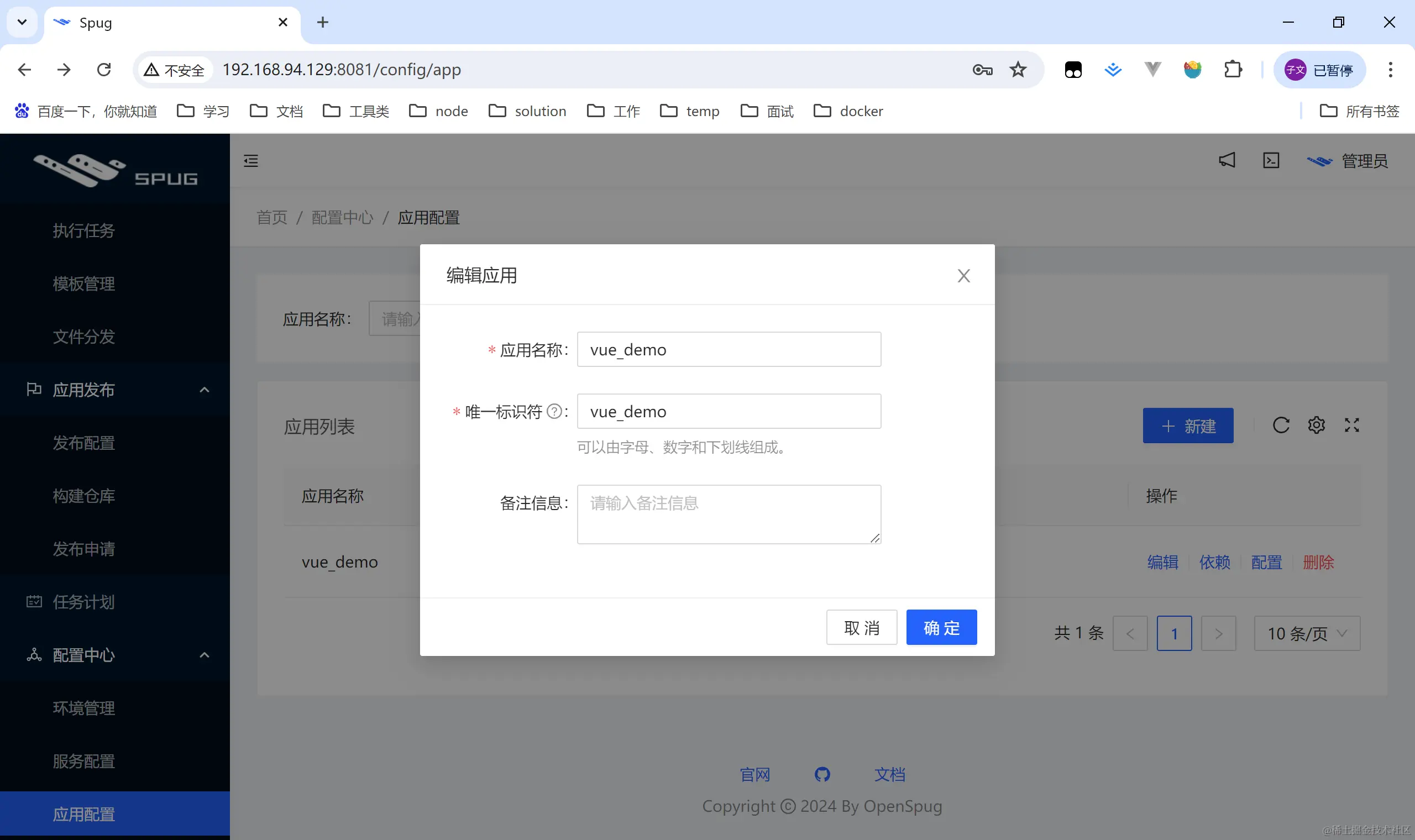
Task: Click the 取消 cancel button
Action: tap(861, 627)
